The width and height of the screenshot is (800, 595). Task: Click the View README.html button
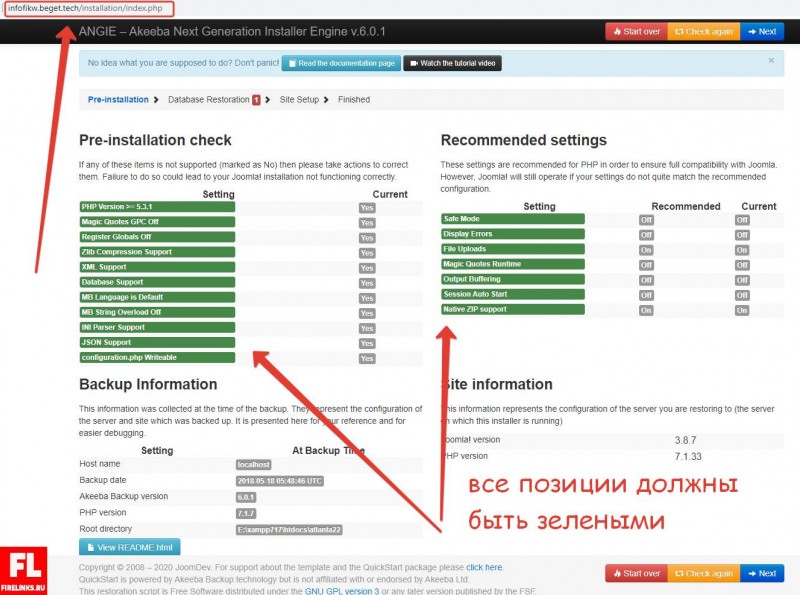pyautogui.click(x=130, y=547)
